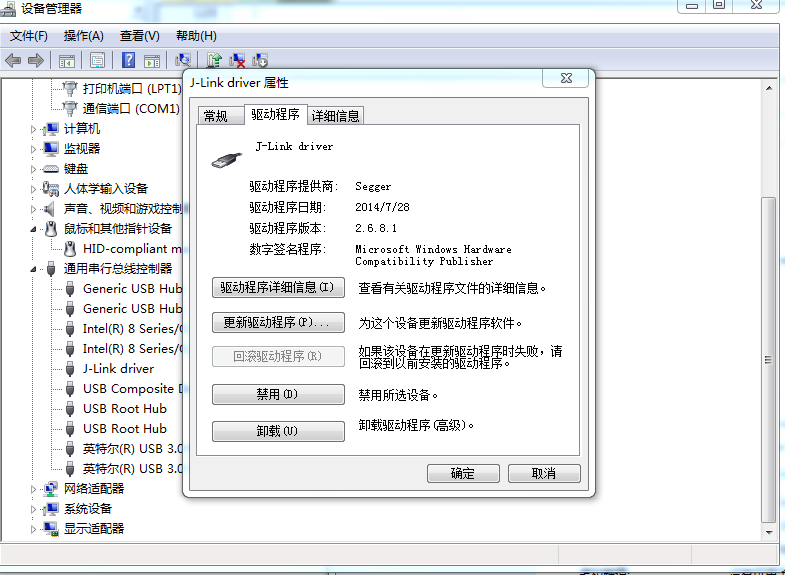
Task: Click the scrollbar up arrow
Action: point(768,89)
